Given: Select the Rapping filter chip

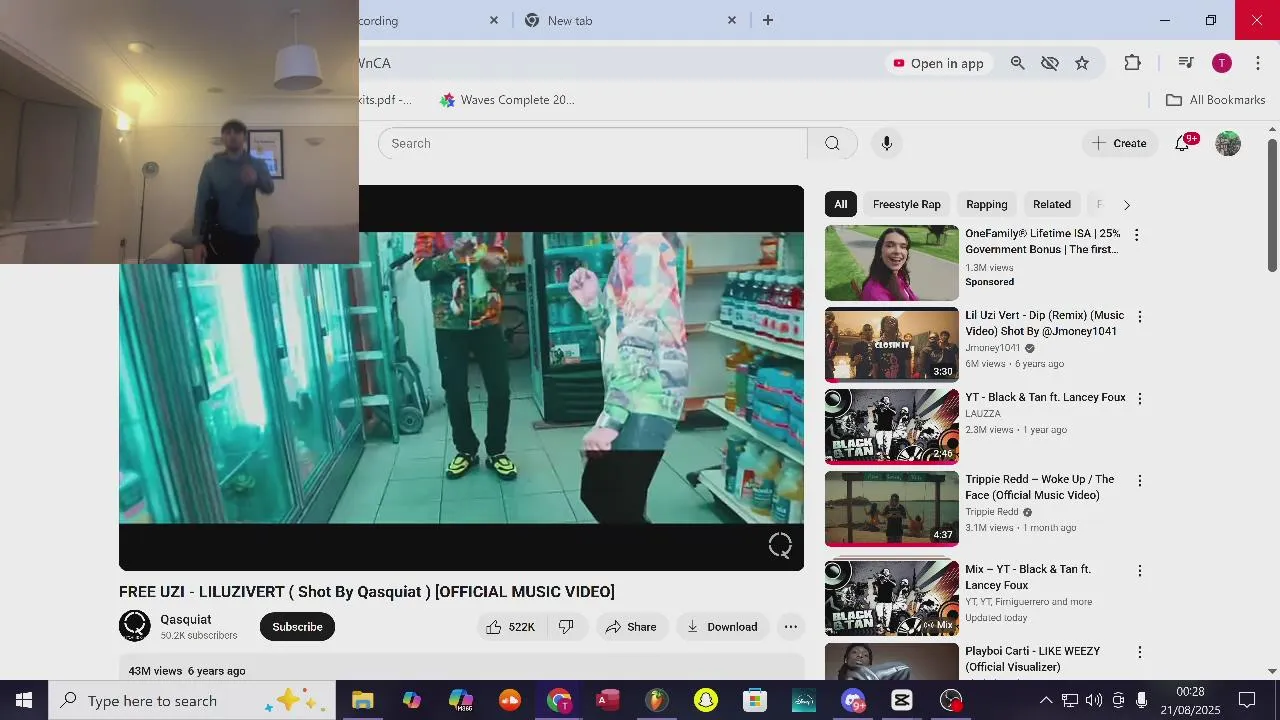Looking at the screenshot, I should (987, 204).
